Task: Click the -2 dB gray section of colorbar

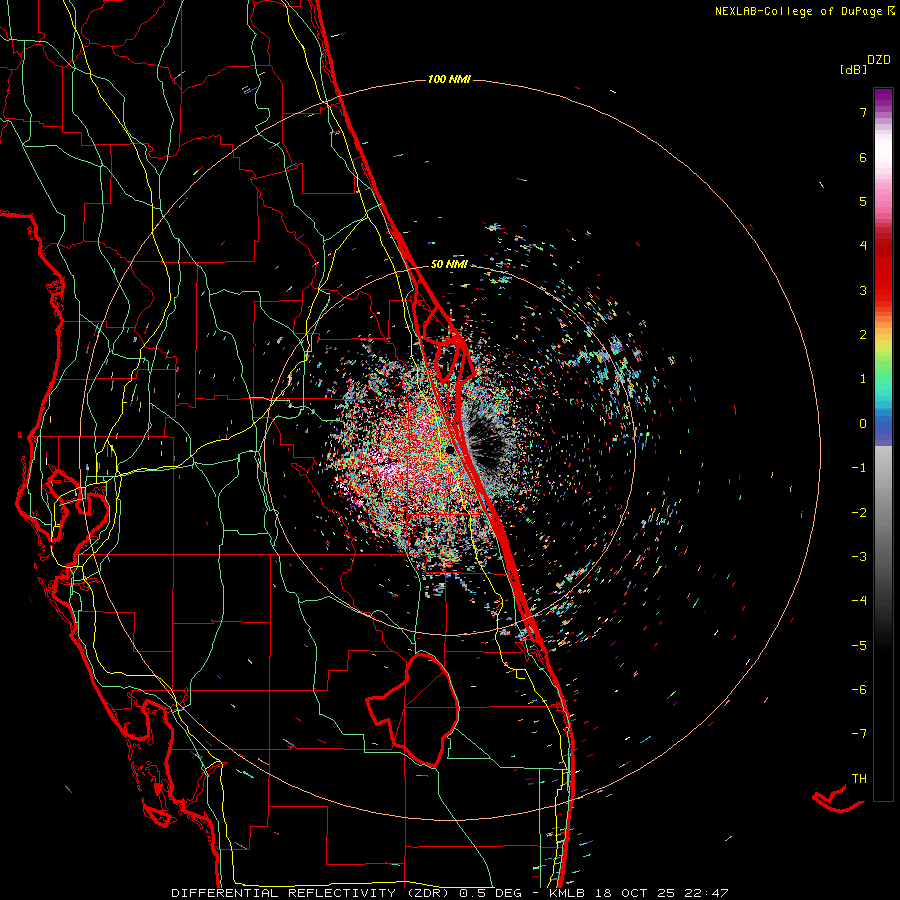Action: click(883, 512)
